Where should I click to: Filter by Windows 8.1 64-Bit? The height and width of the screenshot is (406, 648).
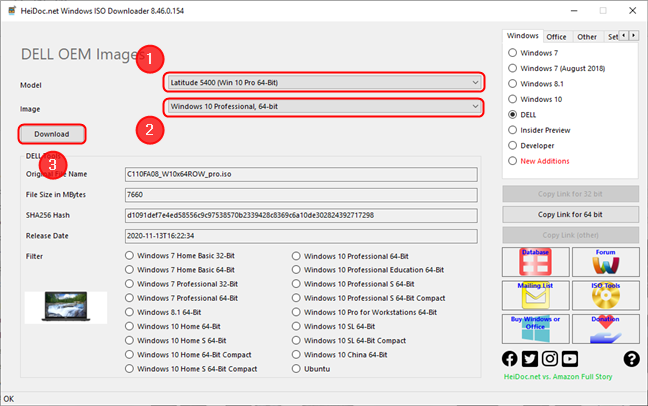click(x=129, y=312)
